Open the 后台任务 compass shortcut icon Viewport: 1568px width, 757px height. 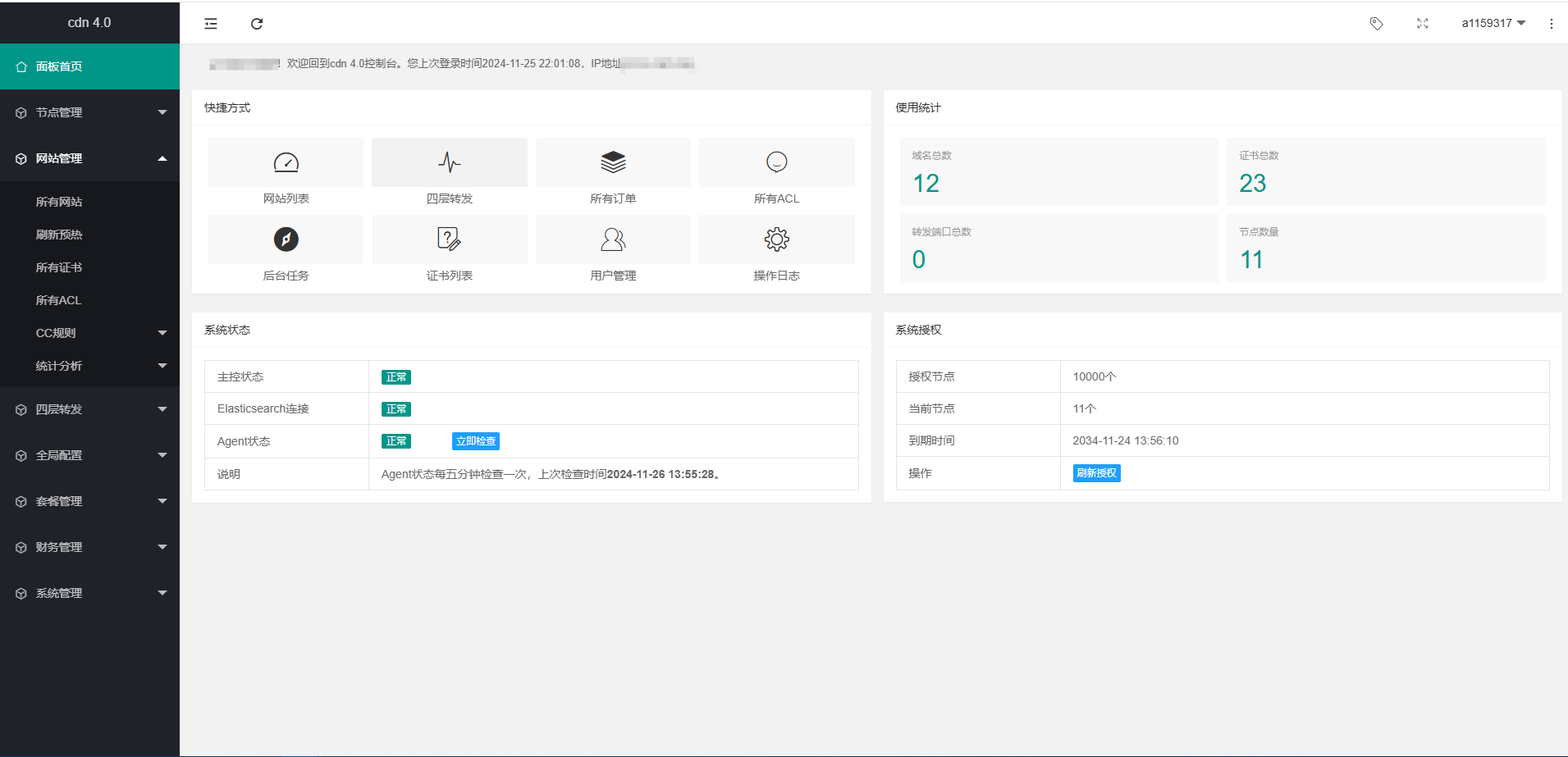286,239
